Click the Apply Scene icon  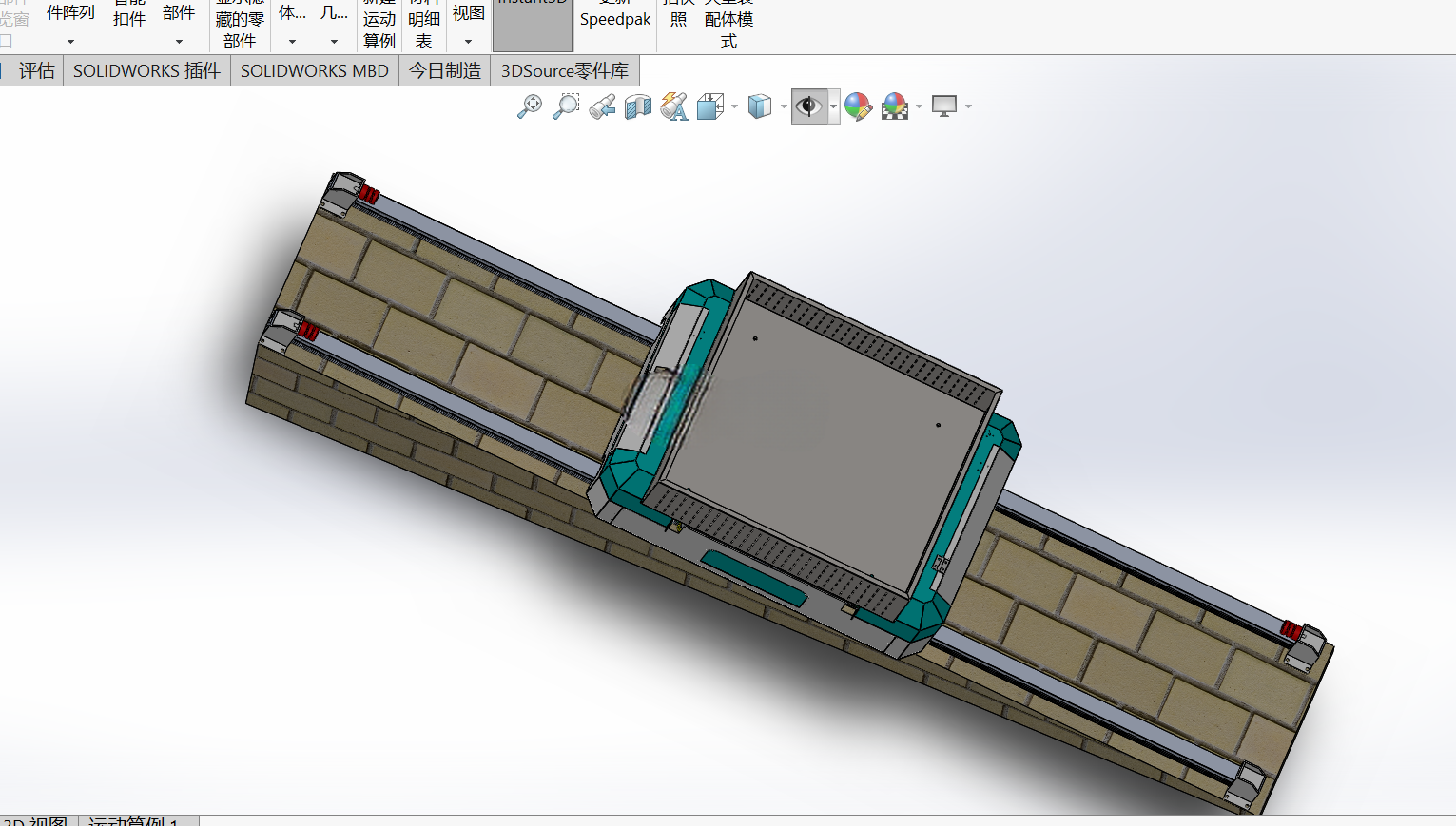[x=895, y=106]
